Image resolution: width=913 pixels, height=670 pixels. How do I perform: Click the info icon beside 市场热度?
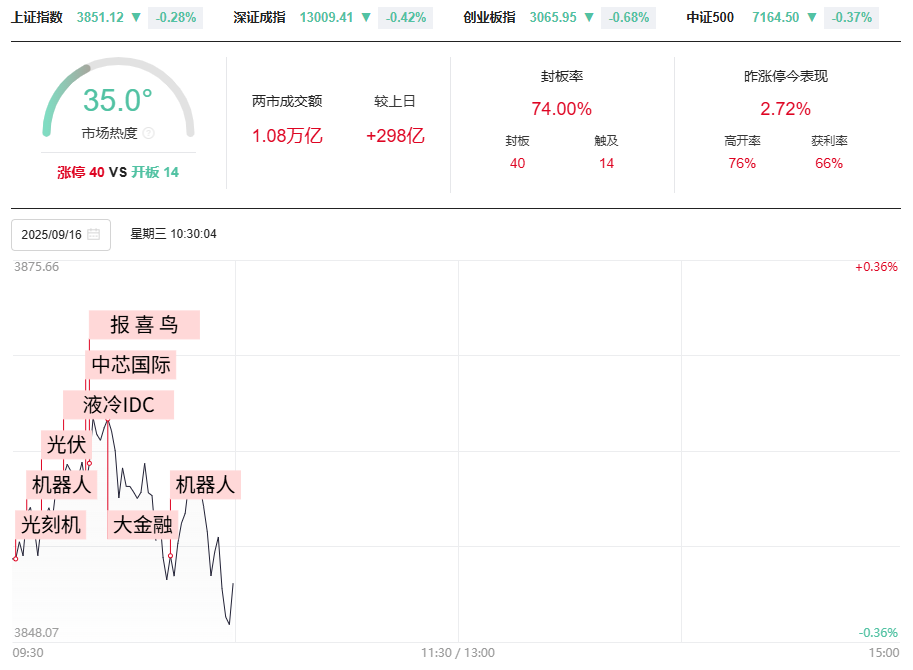point(149,133)
